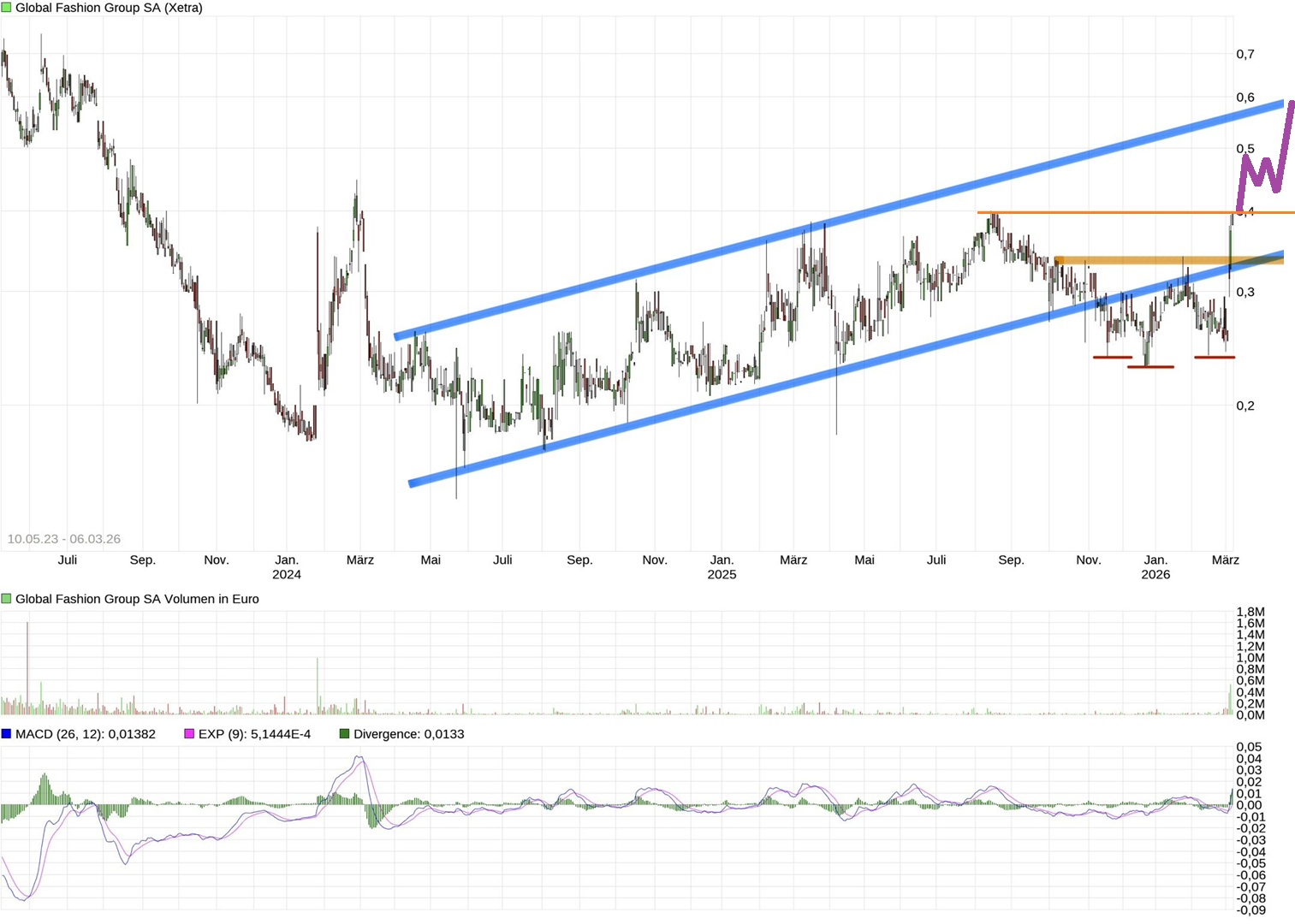This screenshot has height=924, width=1295.
Task: Click the magenta EXP (9) legend square
Action: [x=189, y=734]
